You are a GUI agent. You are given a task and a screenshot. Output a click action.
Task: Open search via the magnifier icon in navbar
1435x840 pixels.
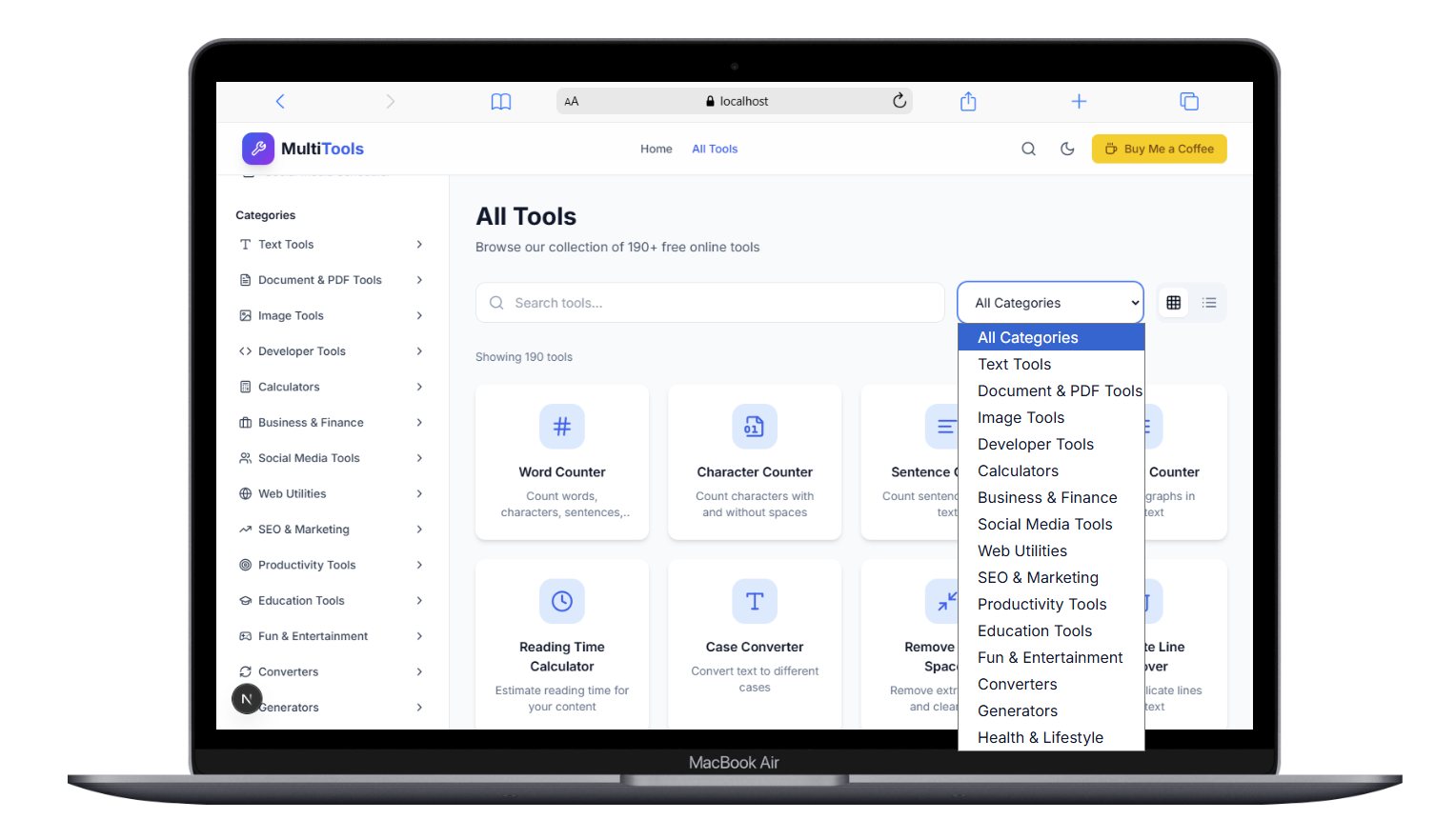pyautogui.click(x=1028, y=149)
